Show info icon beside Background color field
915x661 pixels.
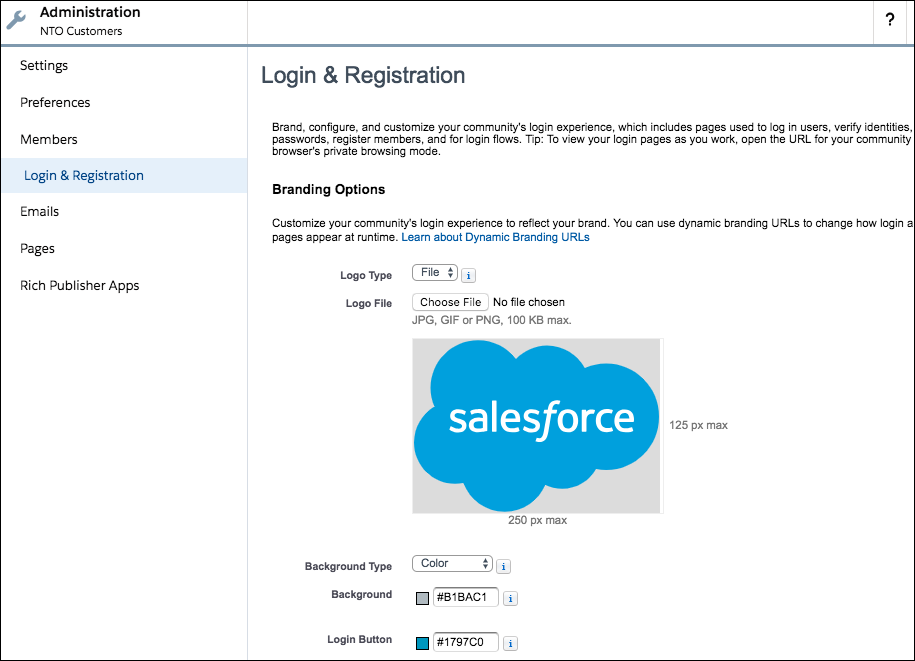[511, 598]
